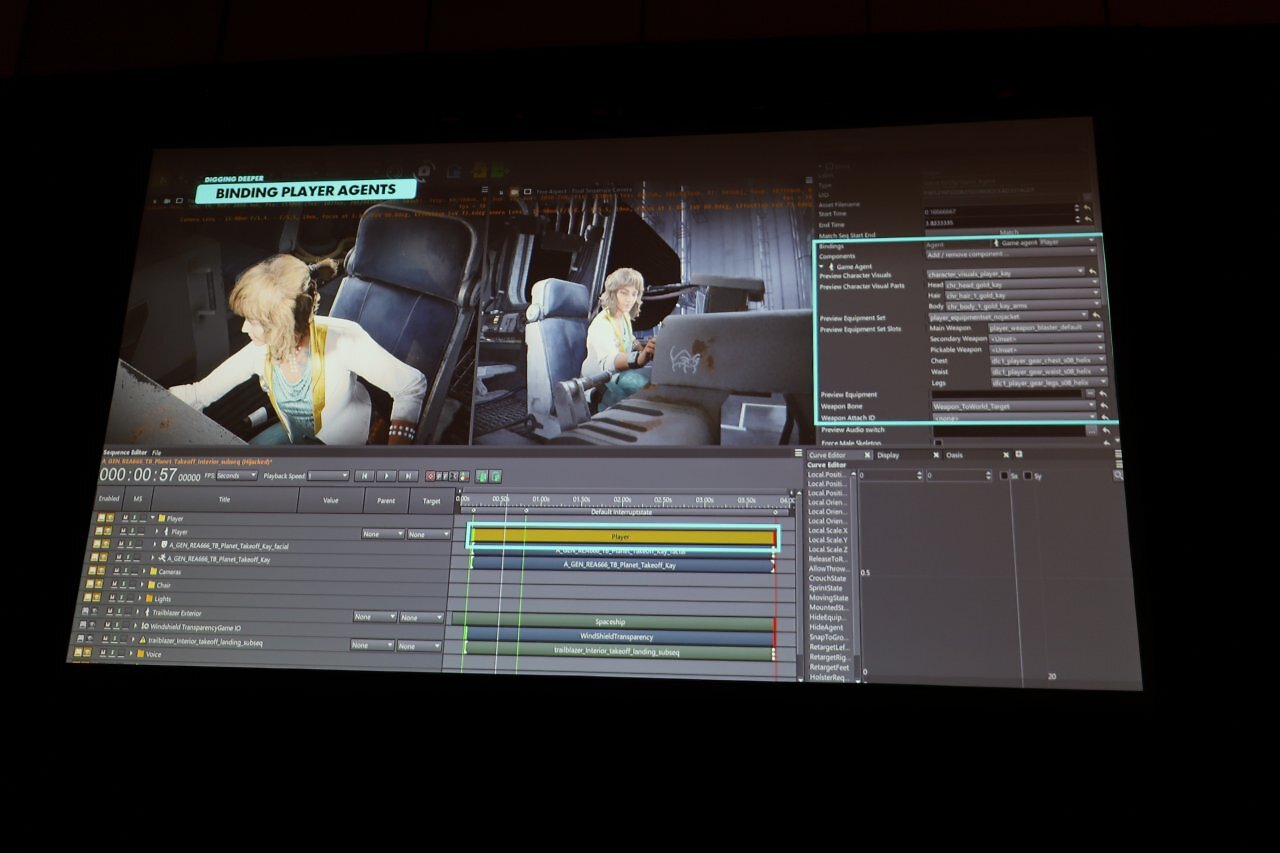
Task: Toggle enabled icon on the Chair row
Action: 88,584
